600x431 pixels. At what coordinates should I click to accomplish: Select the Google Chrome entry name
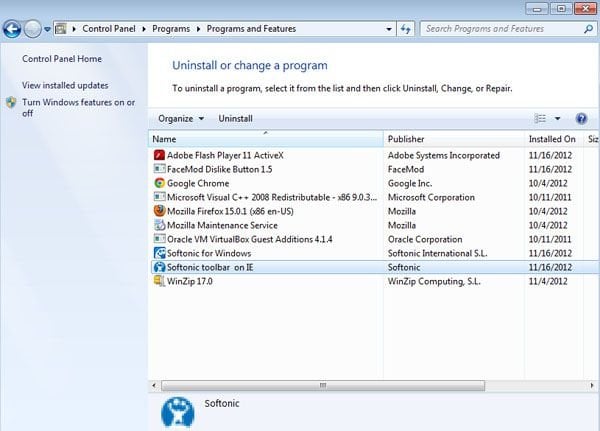click(198, 183)
